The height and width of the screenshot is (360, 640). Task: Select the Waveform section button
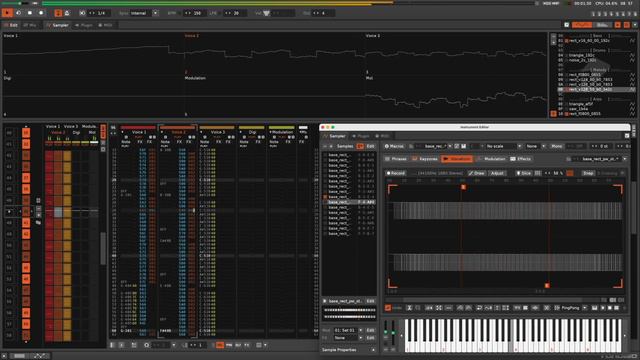coord(457,159)
